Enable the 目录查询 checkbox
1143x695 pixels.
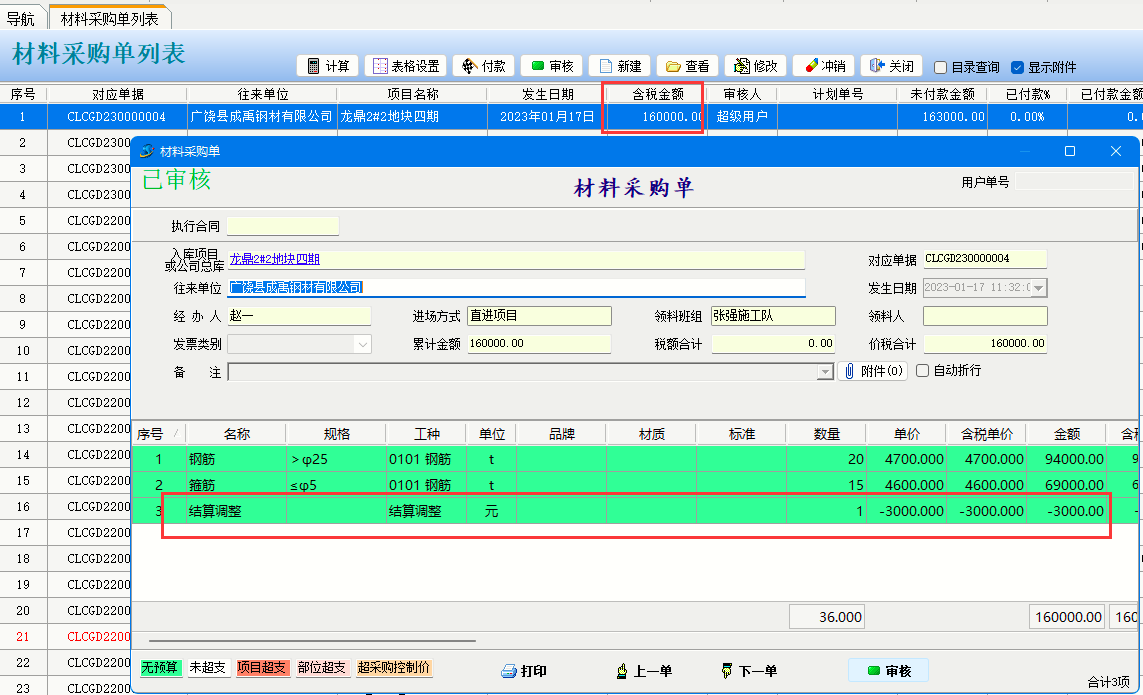point(940,68)
